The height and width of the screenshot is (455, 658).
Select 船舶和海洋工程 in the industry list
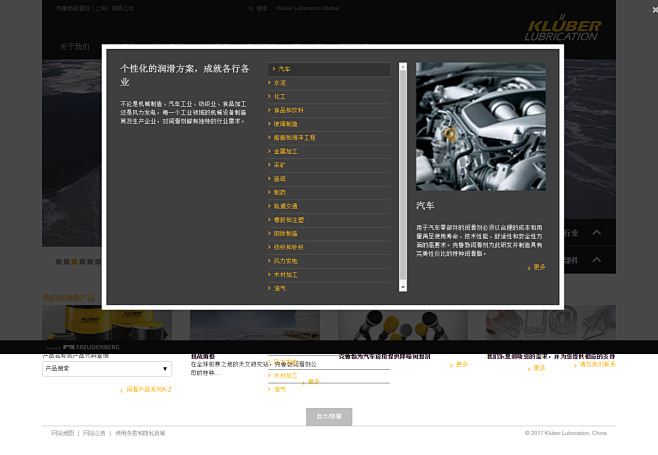329,138
